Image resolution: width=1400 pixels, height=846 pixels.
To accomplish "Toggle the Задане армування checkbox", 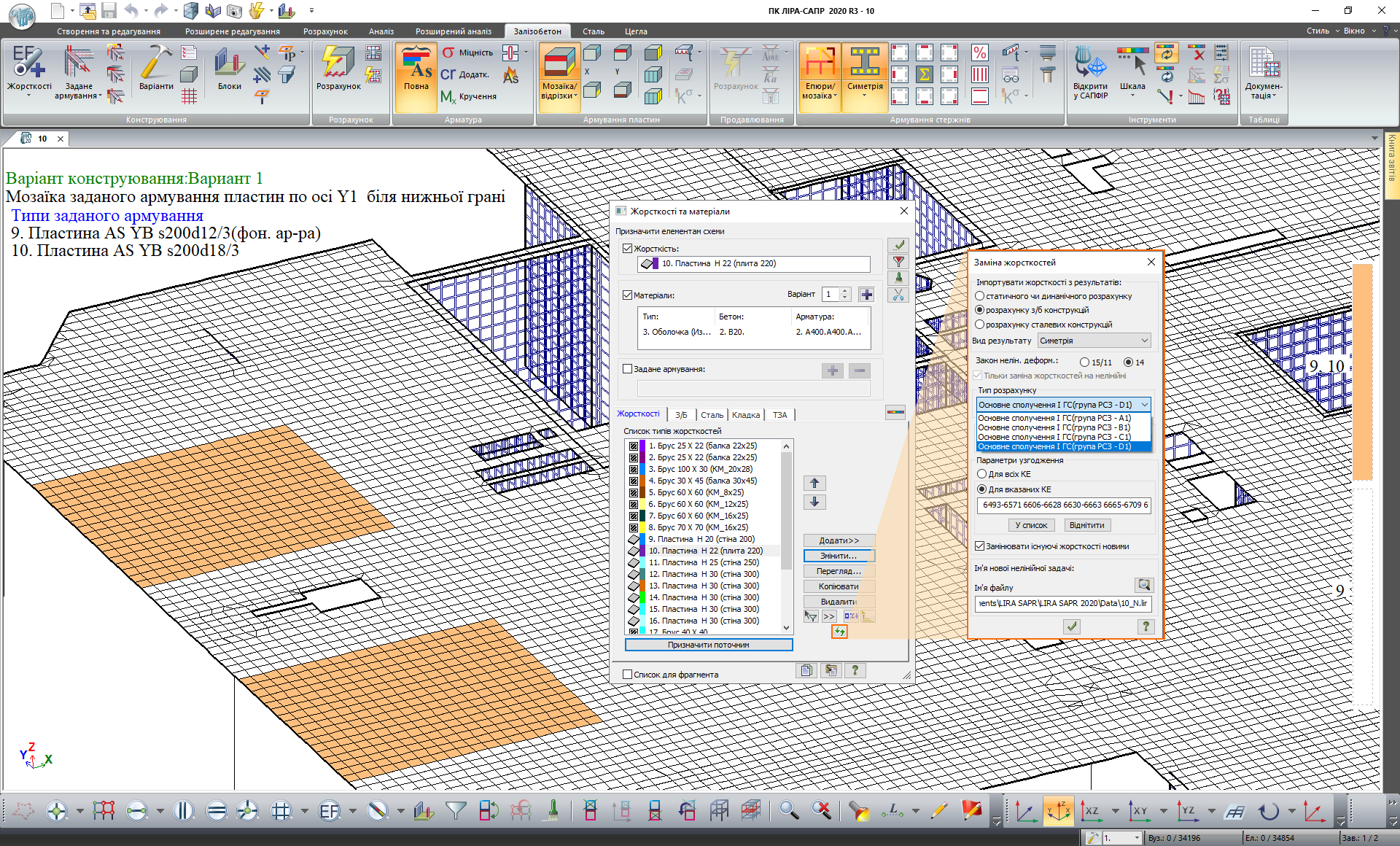I will point(627,369).
